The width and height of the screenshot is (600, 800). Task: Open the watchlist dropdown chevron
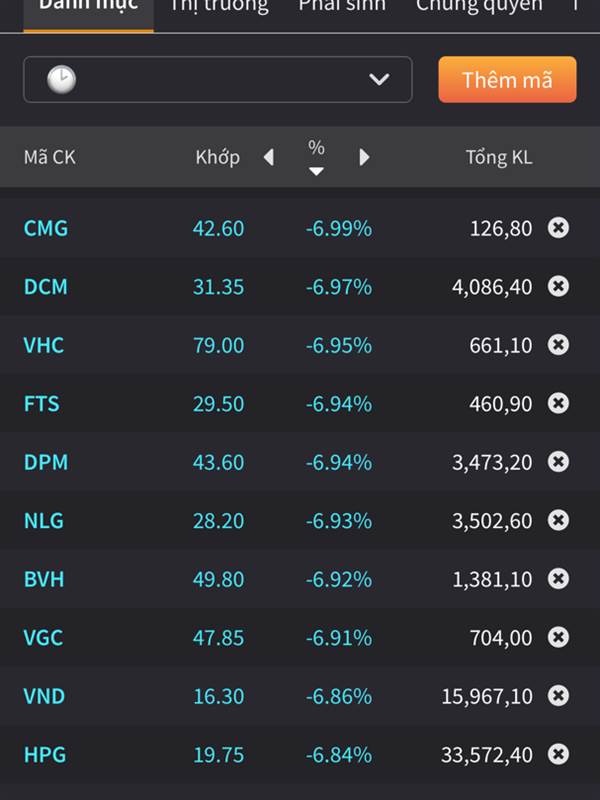(379, 80)
